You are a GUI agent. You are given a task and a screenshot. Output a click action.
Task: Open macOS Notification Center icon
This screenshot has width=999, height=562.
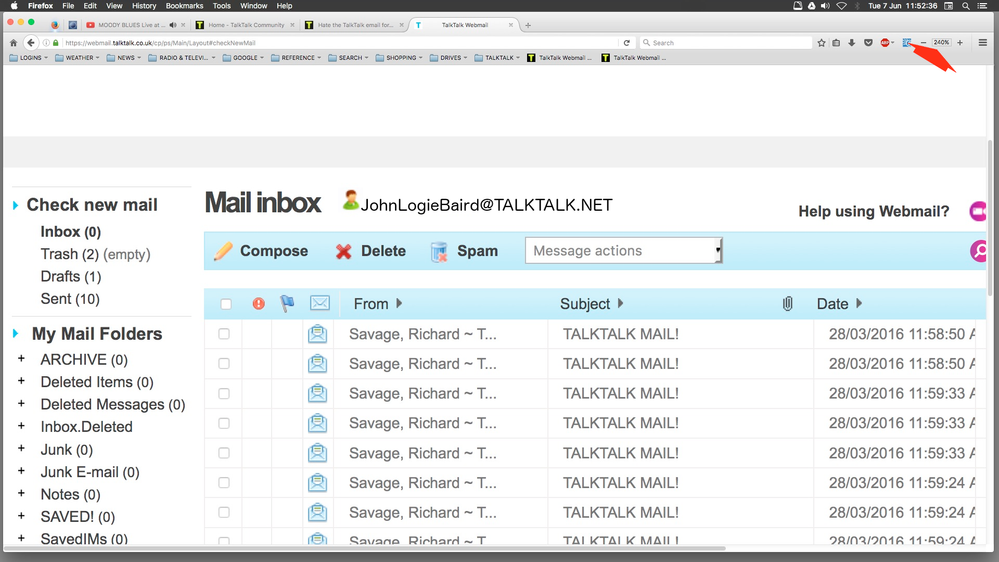coord(982,6)
